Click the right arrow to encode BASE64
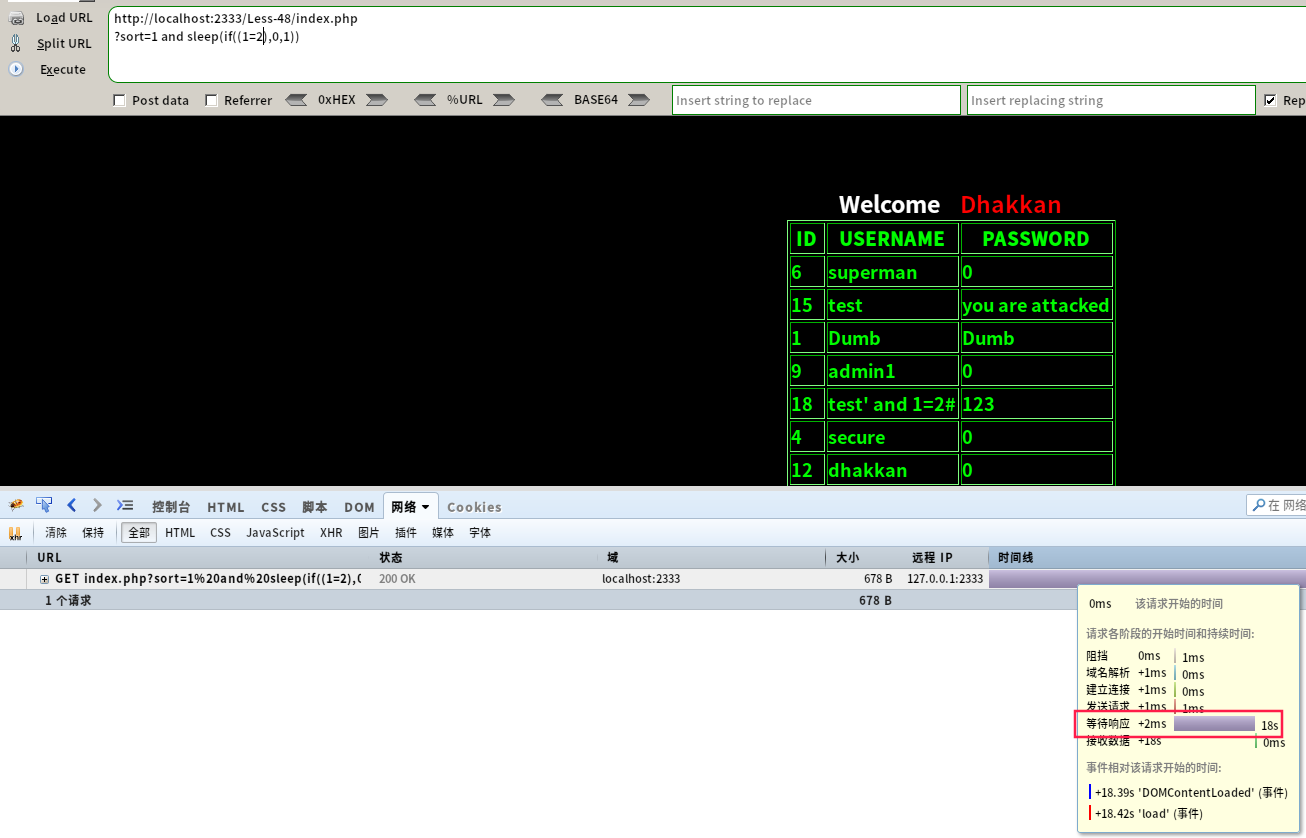 638,100
